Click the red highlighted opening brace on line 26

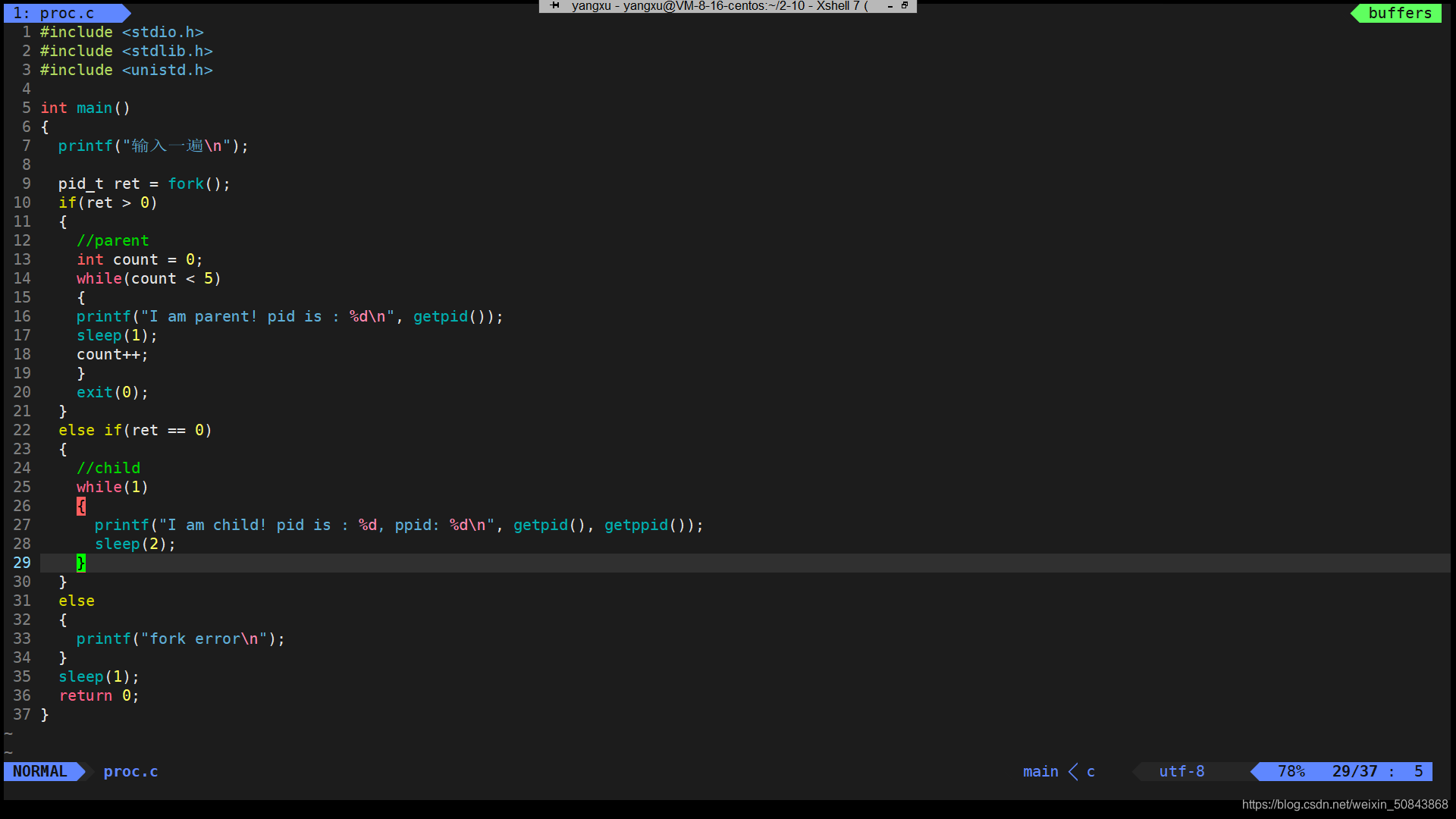tap(81, 506)
